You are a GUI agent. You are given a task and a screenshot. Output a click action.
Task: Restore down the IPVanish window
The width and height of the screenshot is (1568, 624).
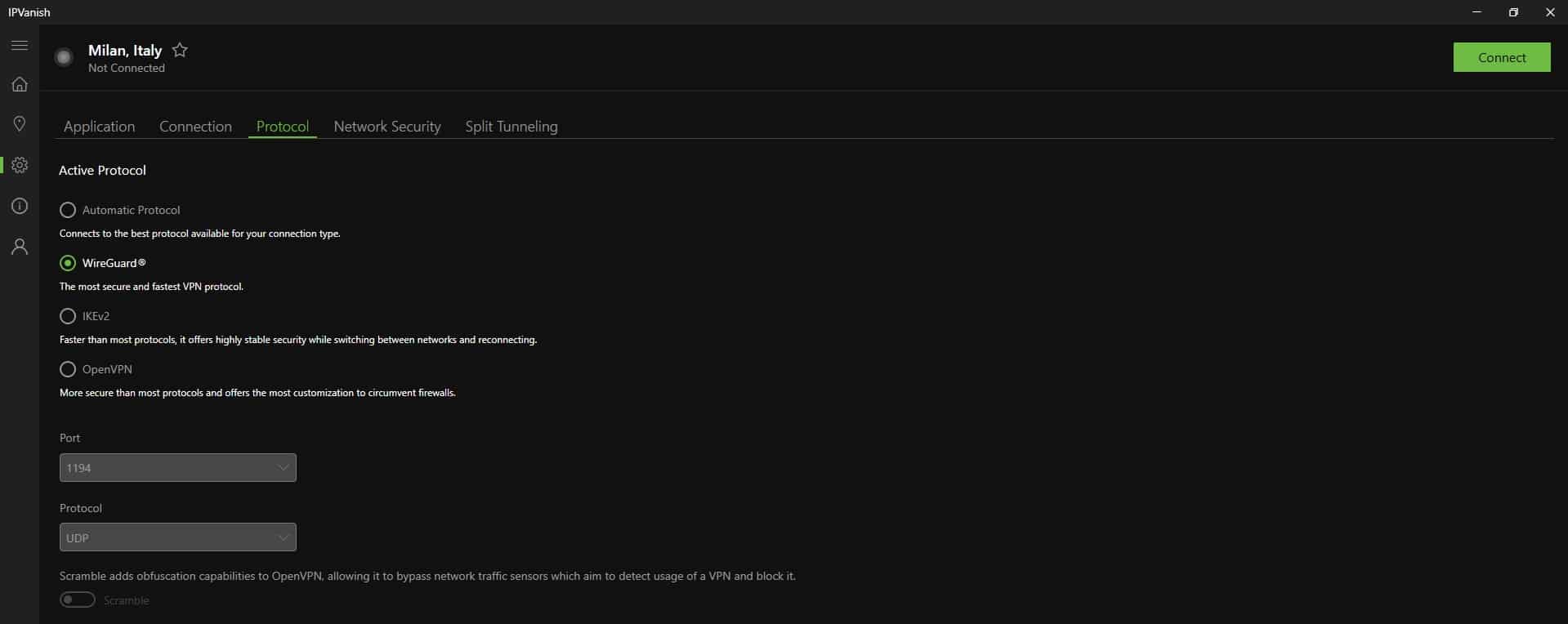tap(1513, 12)
